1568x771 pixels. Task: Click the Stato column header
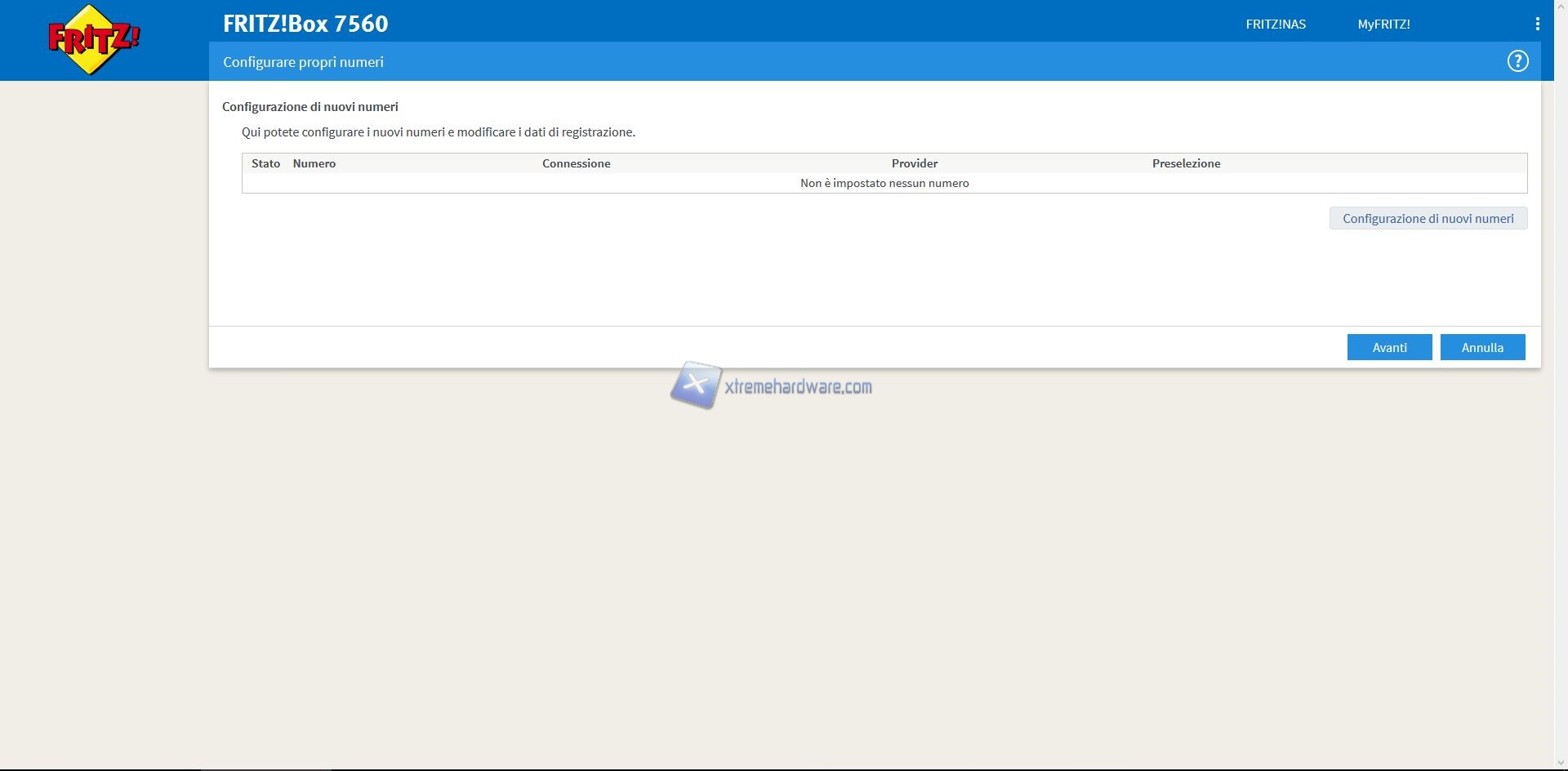click(265, 163)
